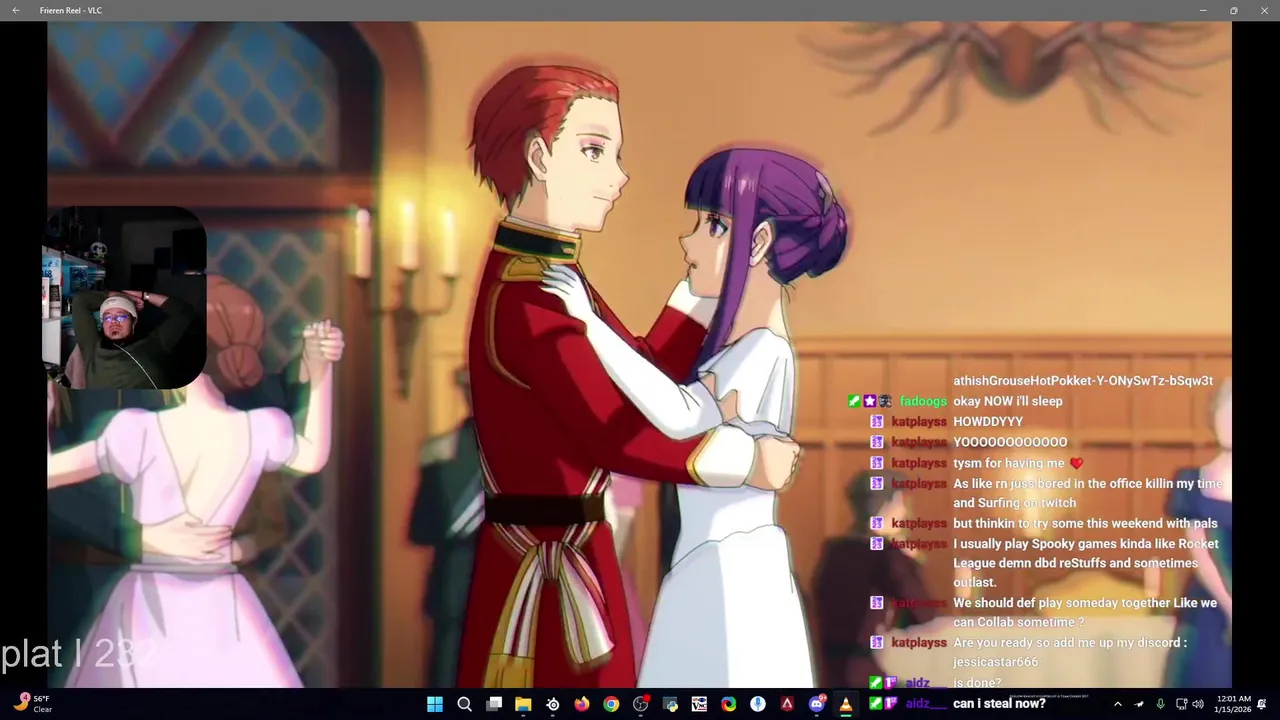The height and width of the screenshot is (720, 1280).
Task: Click the webcam overlay thumbnail
Action: pyautogui.click(x=124, y=297)
